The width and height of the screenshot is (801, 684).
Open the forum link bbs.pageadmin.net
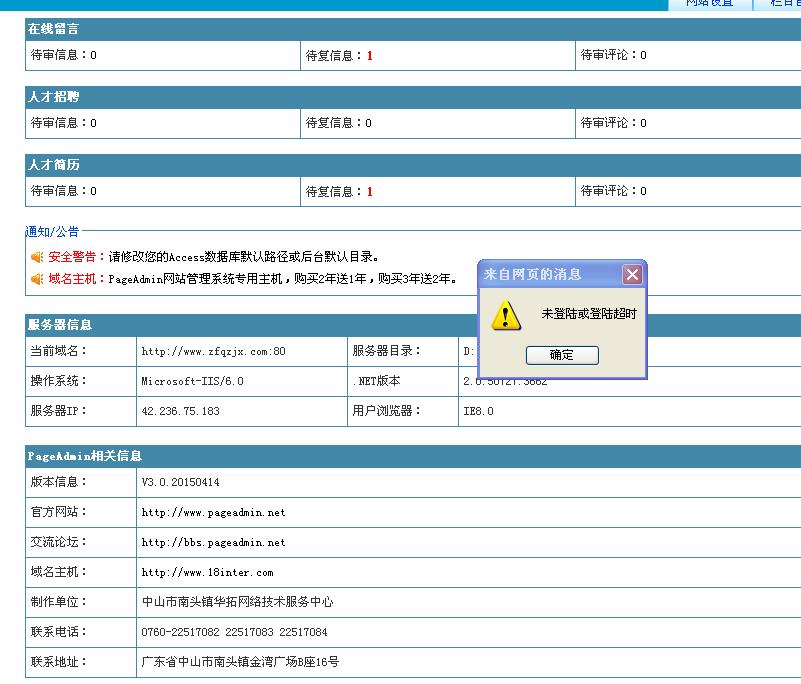tap(213, 542)
